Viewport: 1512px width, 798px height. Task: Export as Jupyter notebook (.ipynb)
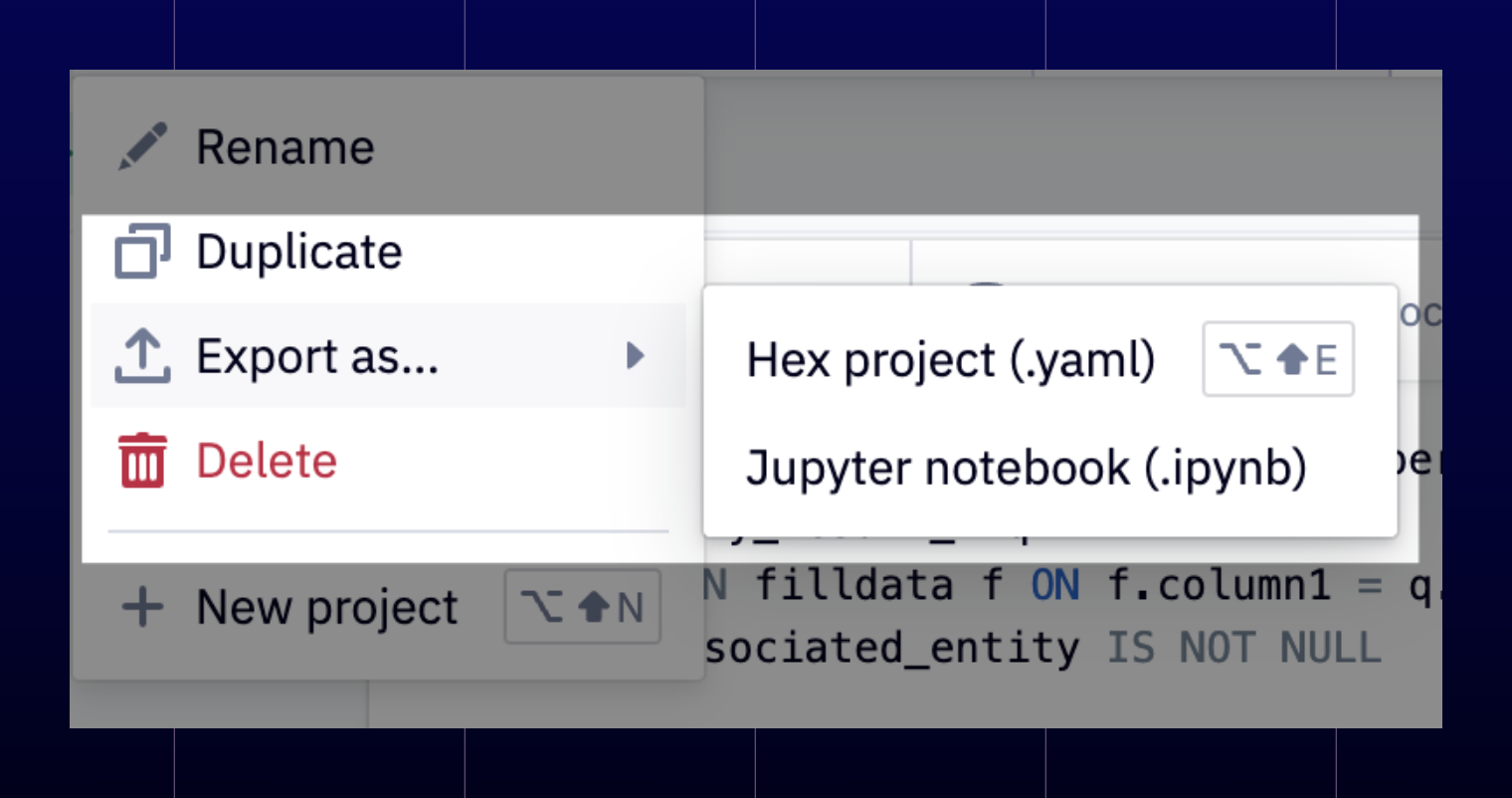tap(1050, 468)
